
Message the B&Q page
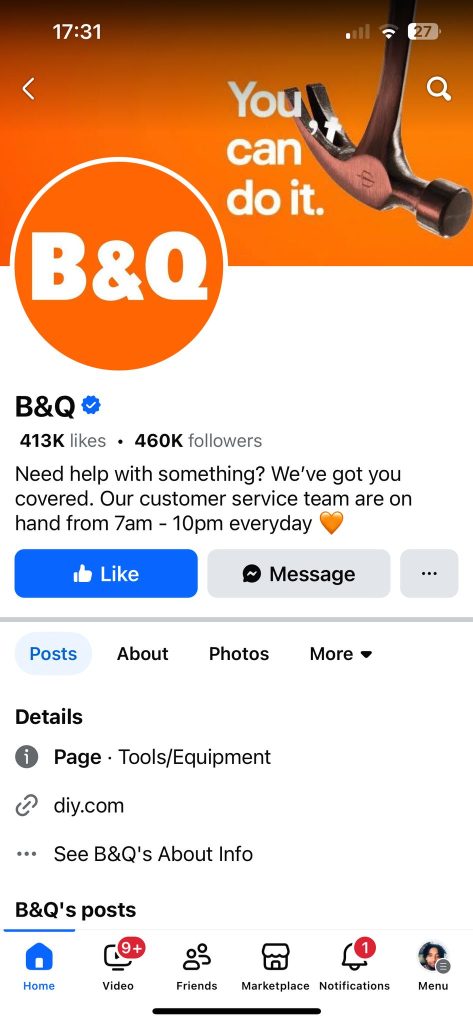(299, 573)
